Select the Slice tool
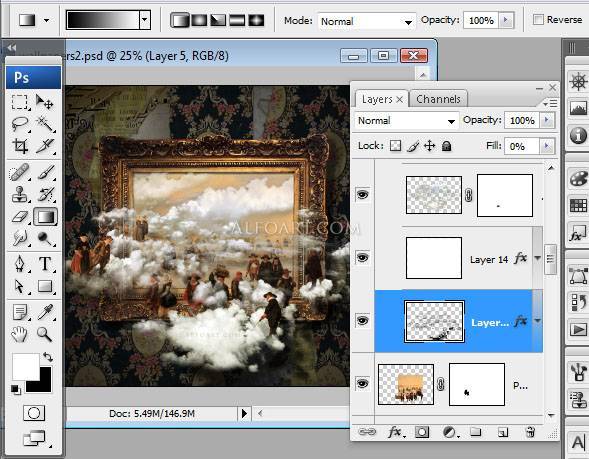 coord(45,146)
